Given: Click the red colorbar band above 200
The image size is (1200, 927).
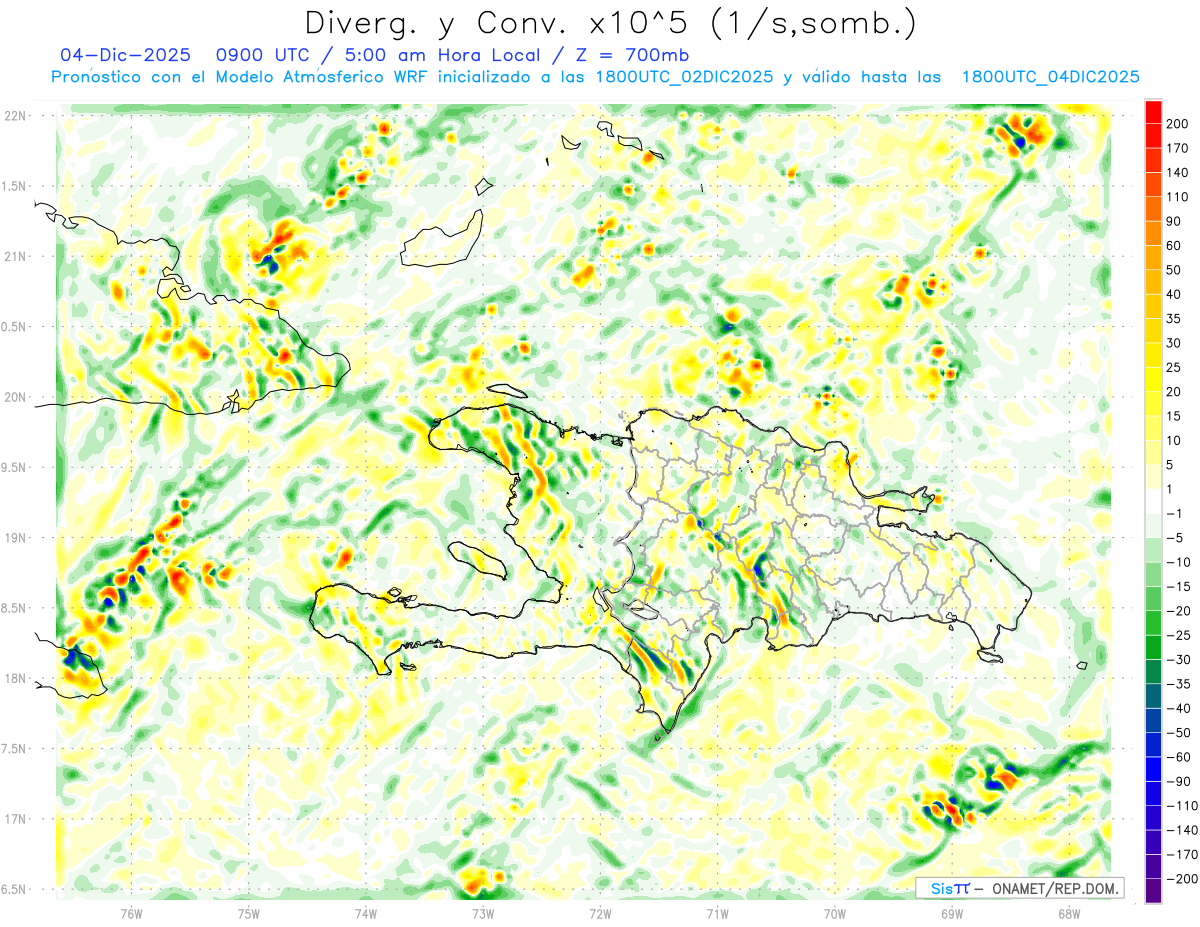Looking at the screenshot, I should [1153, 112].
